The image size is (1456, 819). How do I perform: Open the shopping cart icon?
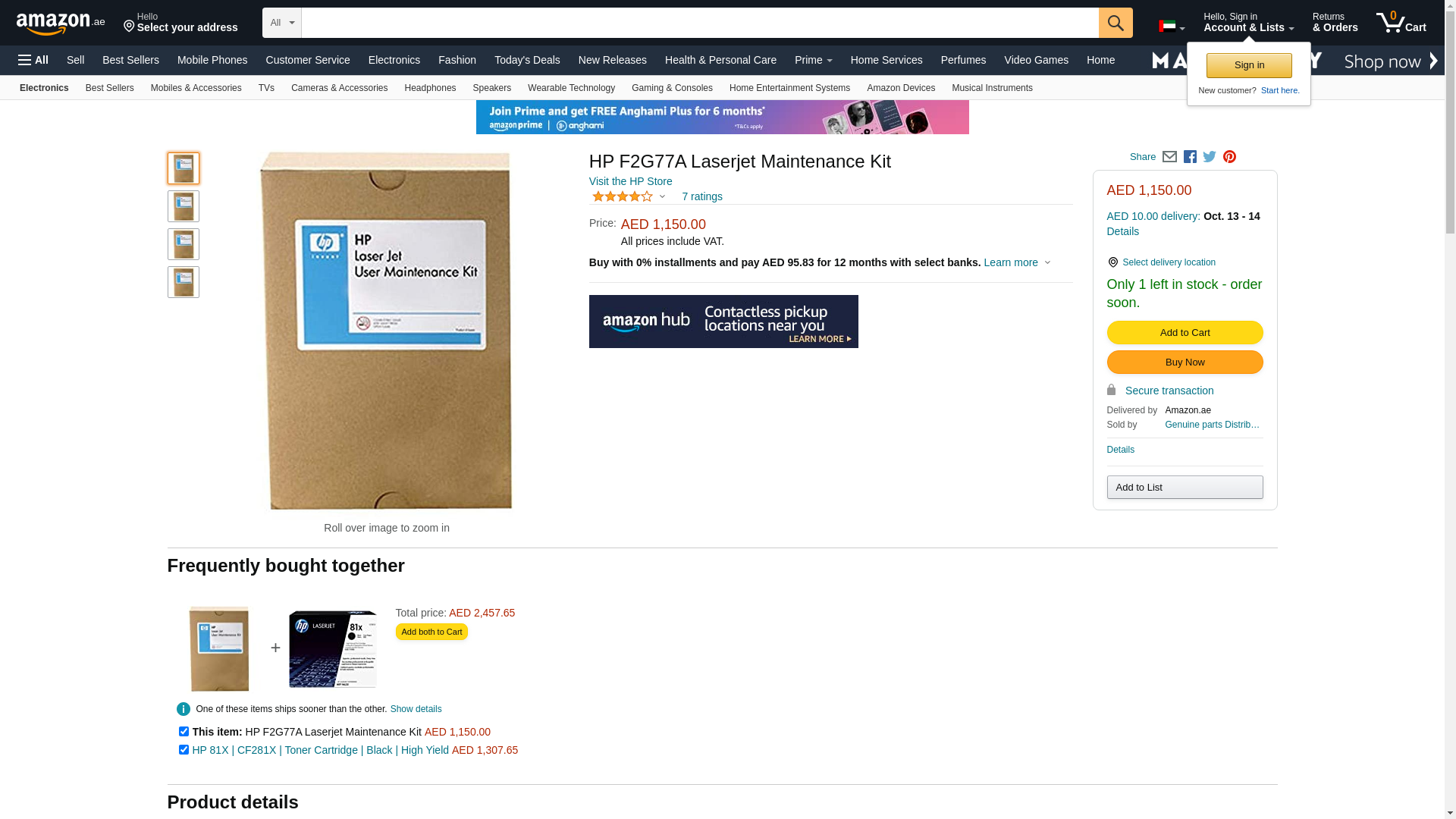coord(1401,23)
